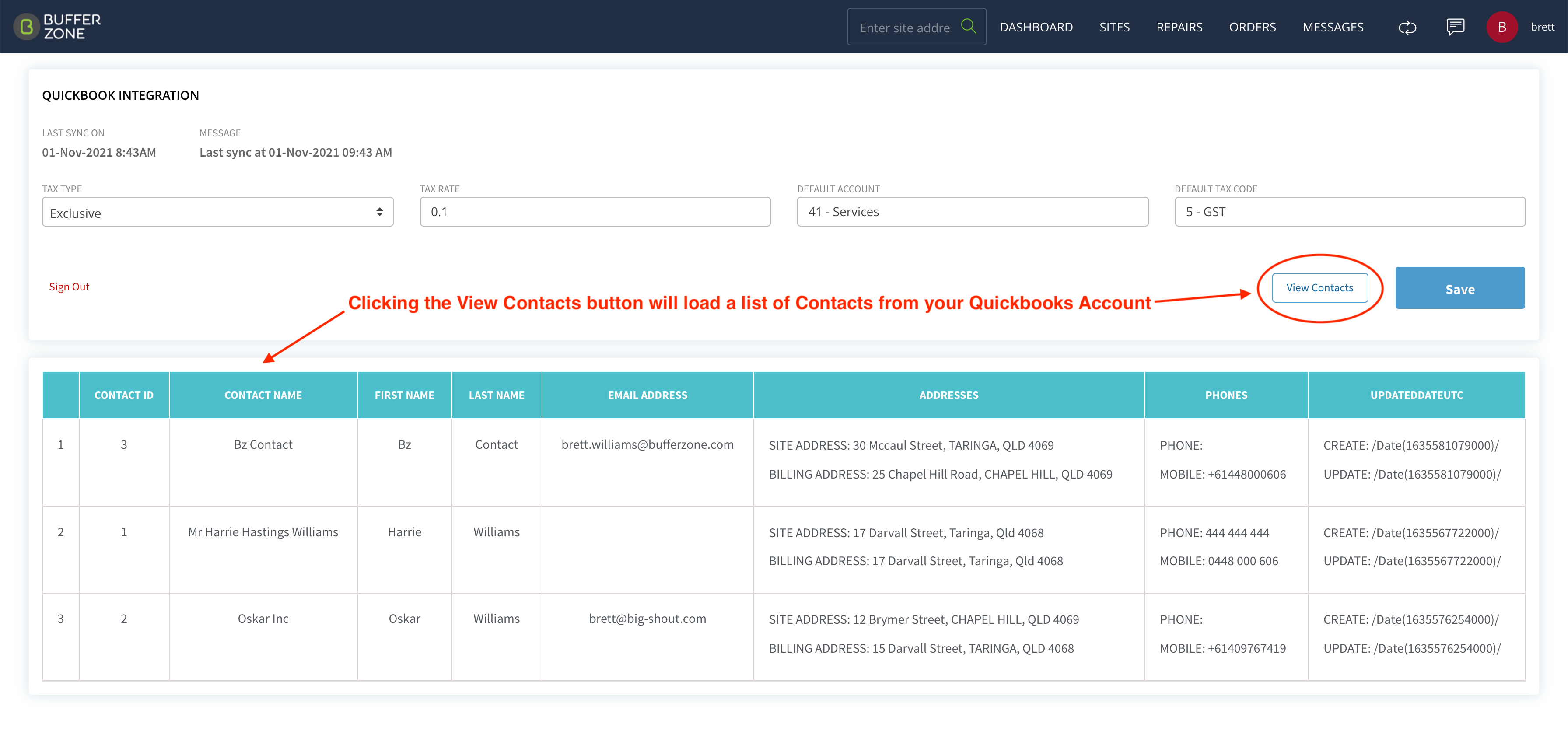
Task: Go to the Sites menu item
Action: click(1114, 27)
